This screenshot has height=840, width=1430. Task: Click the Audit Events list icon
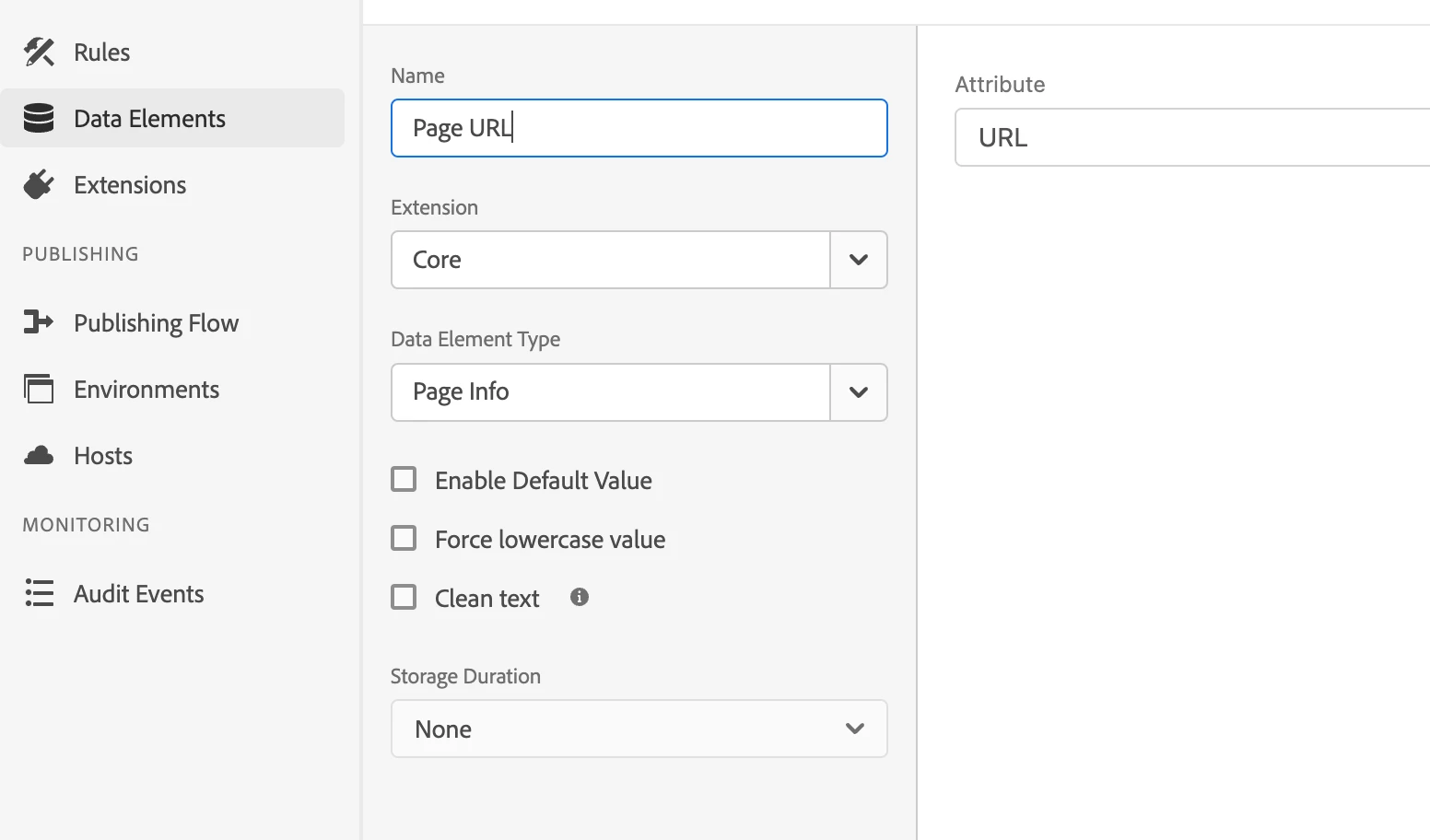[39, 593]
